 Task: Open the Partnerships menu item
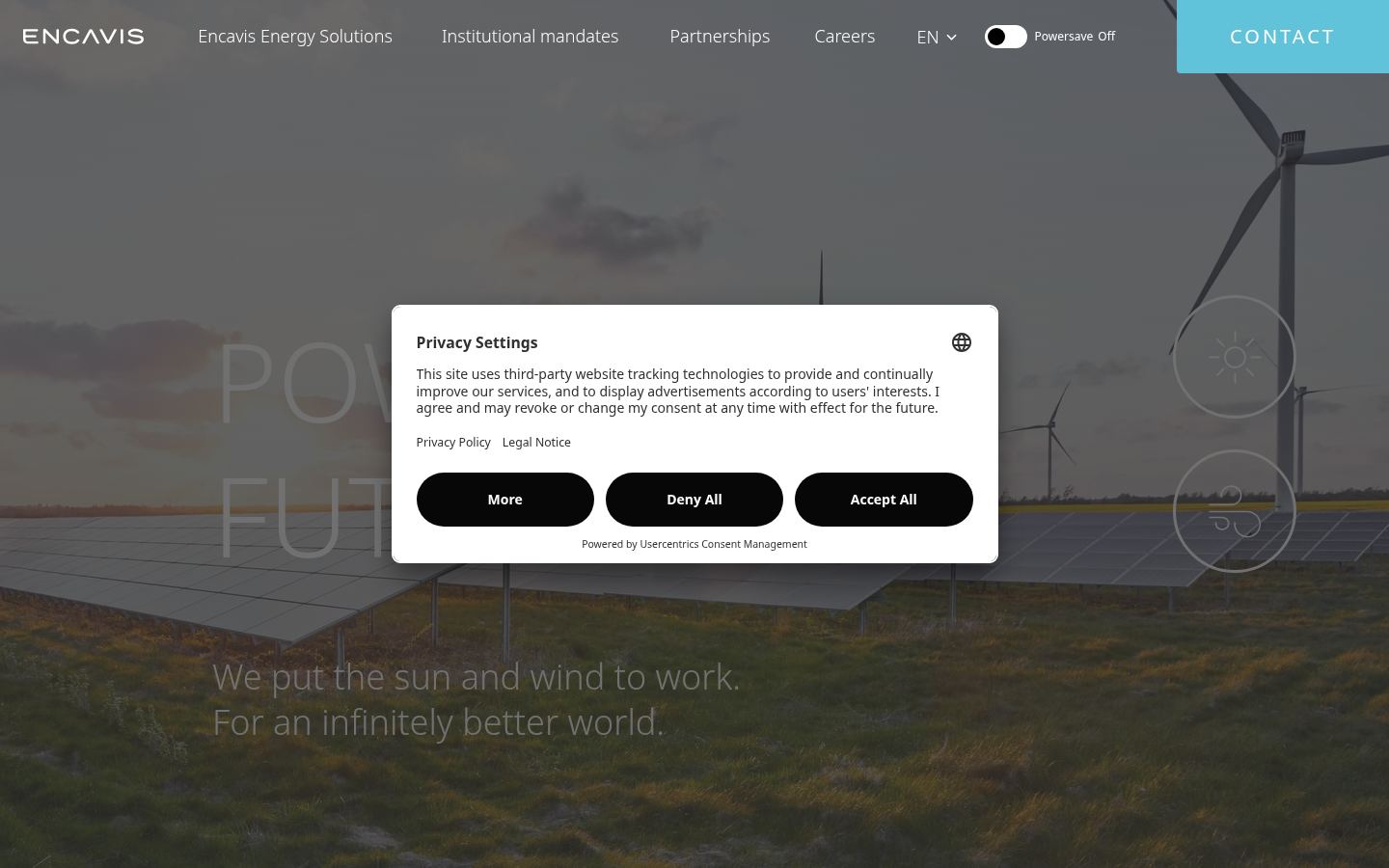pyautogui.click(x=720, y=37)
